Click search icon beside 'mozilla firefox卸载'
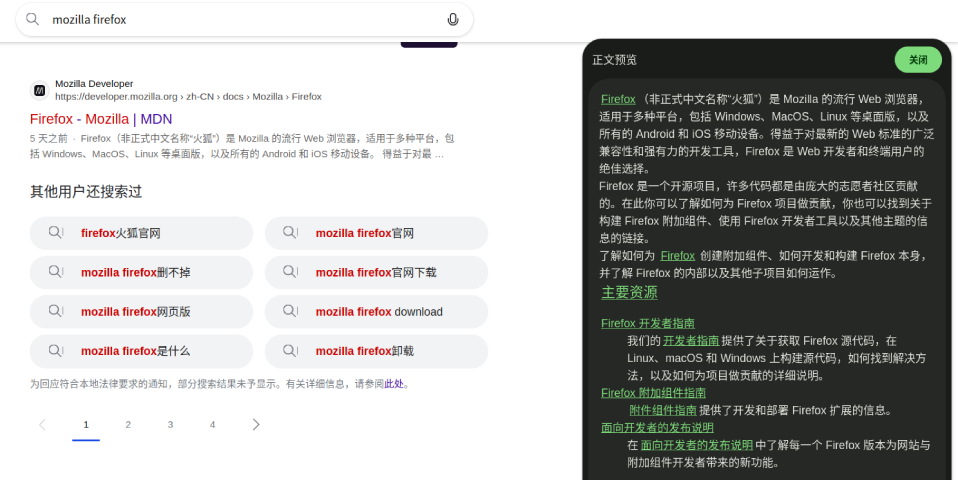Screen dimensions: 958x480 point(291,350)
